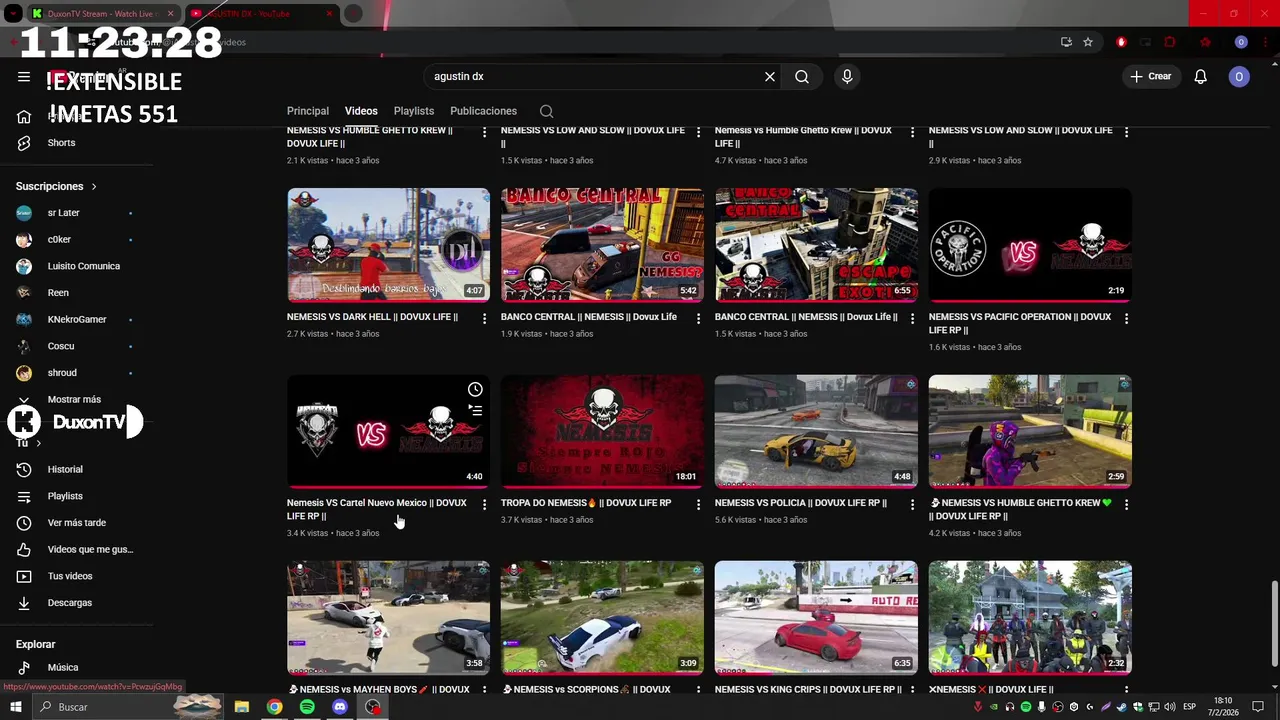Play NEMESIS vs MAYHEN BOYS thumbnail
Screen dimensions: 1280x720
388,617
